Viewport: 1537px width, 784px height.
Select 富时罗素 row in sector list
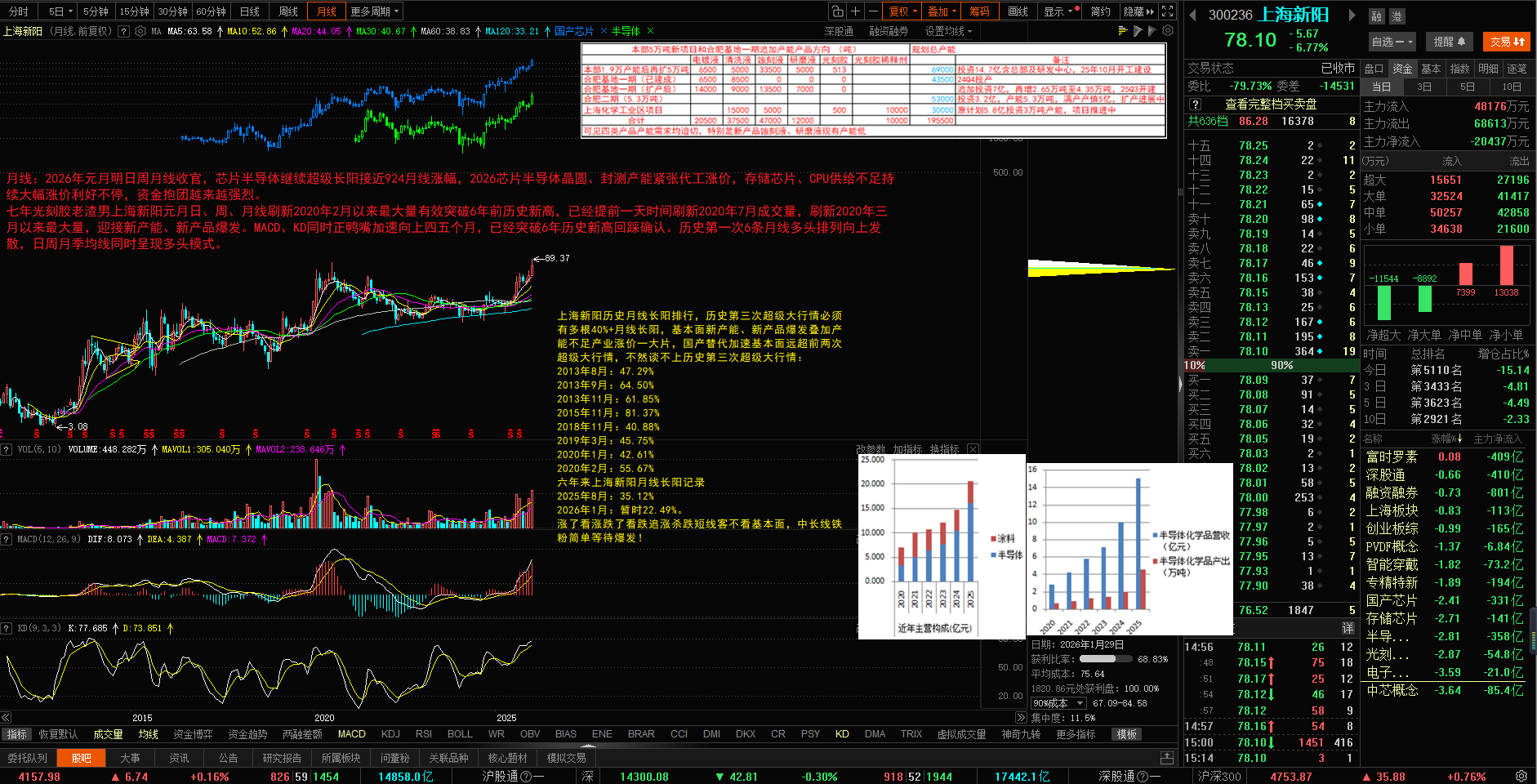point(1446,457)
